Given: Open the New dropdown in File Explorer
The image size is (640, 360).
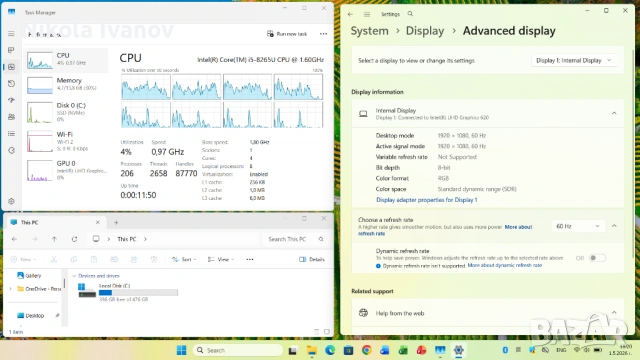Looking at the screenshot, I should 23,260.
